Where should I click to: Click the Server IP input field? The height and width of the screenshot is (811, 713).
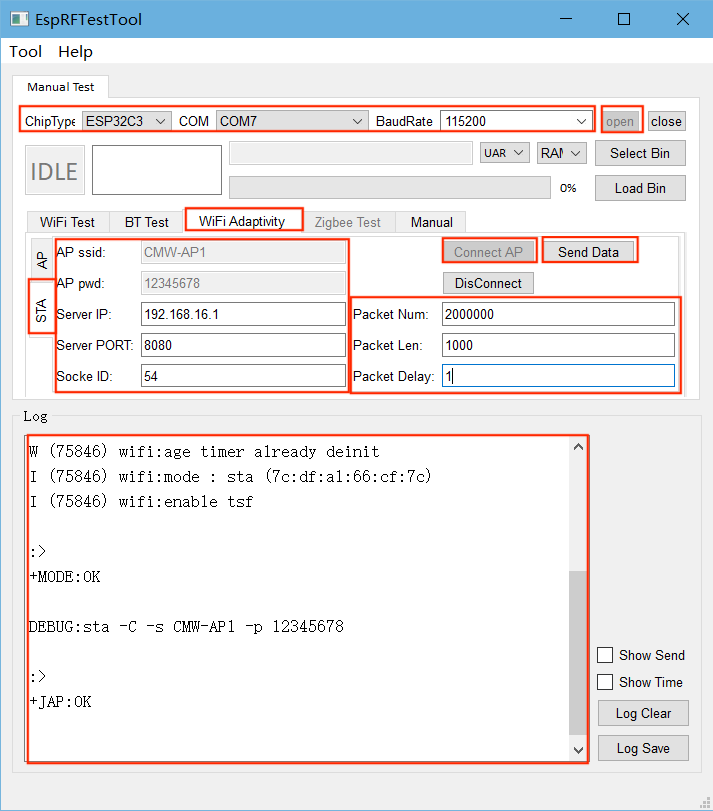coord(243,314)
